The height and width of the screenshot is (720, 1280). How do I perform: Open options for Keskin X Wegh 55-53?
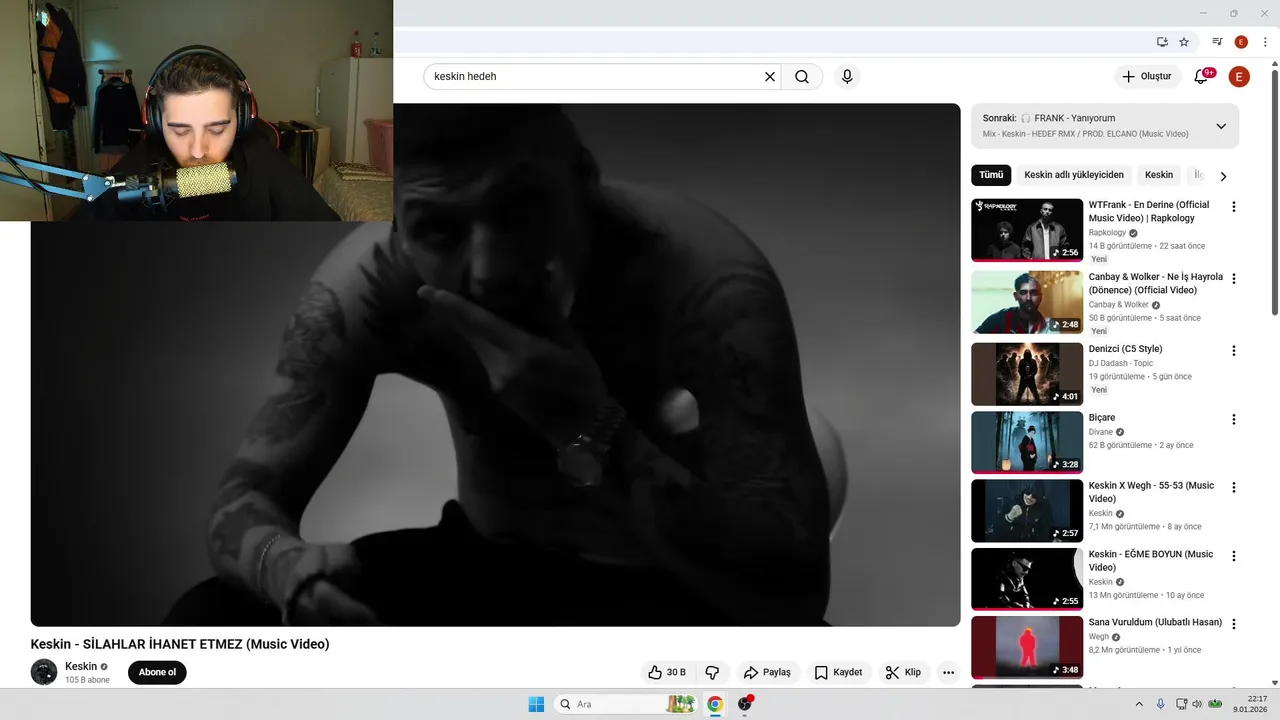point(1233,488)
